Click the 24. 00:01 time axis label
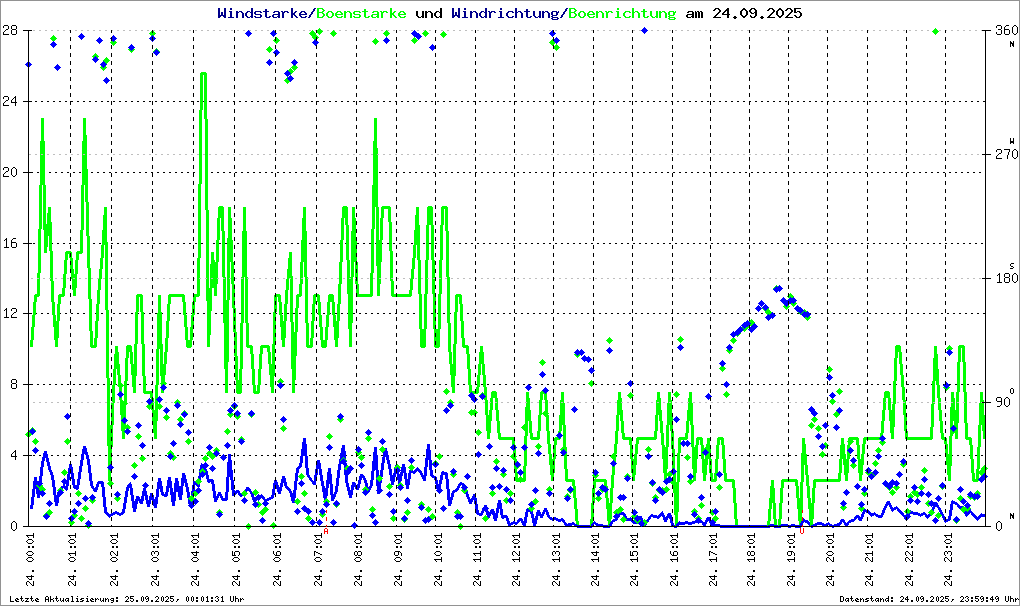The height and width of the screenshot is (606, 1020). click(x=31, y=559)
